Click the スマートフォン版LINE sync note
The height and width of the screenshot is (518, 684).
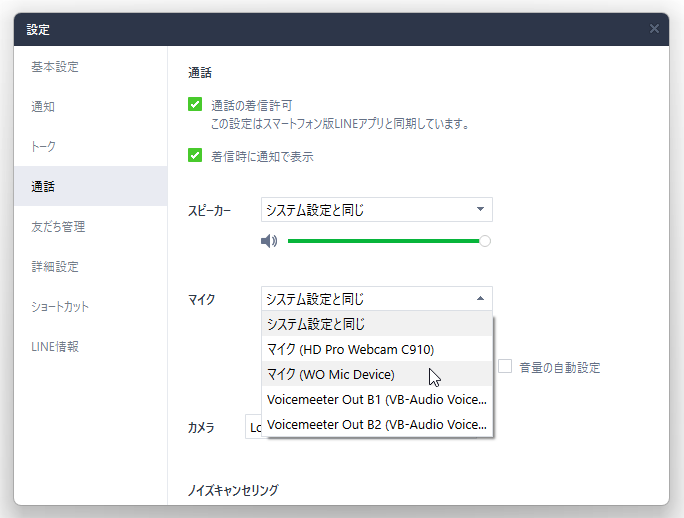click(x=340, y=124)
